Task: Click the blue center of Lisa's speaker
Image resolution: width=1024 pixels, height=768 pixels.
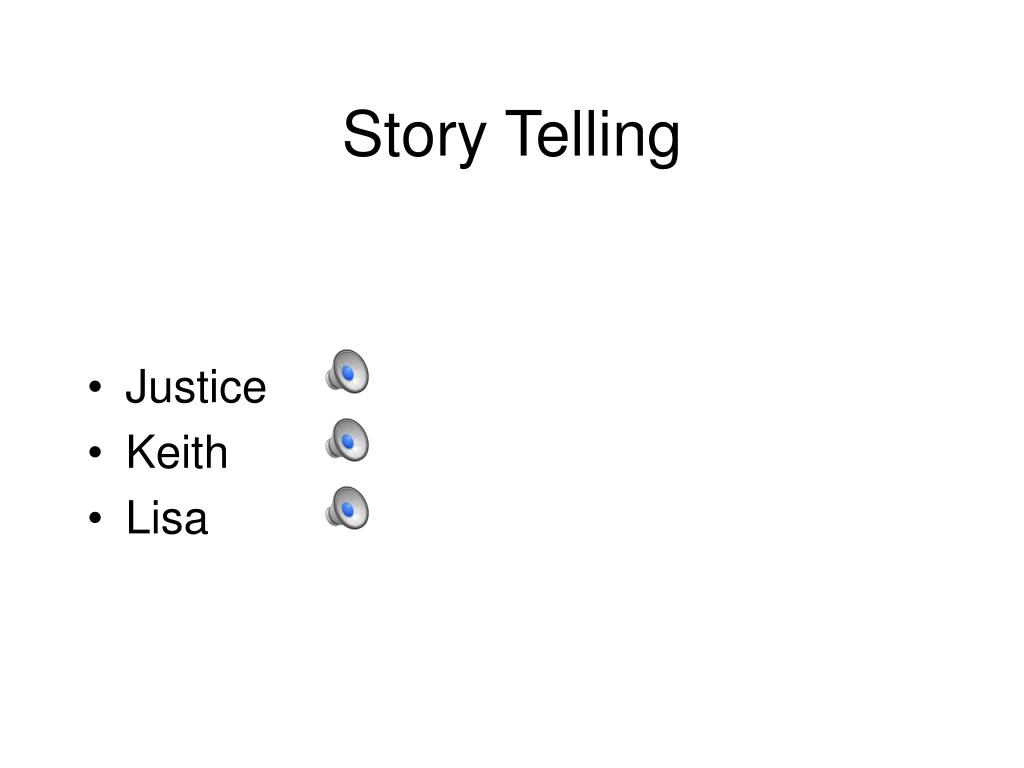Action: [x=348, y=510]
